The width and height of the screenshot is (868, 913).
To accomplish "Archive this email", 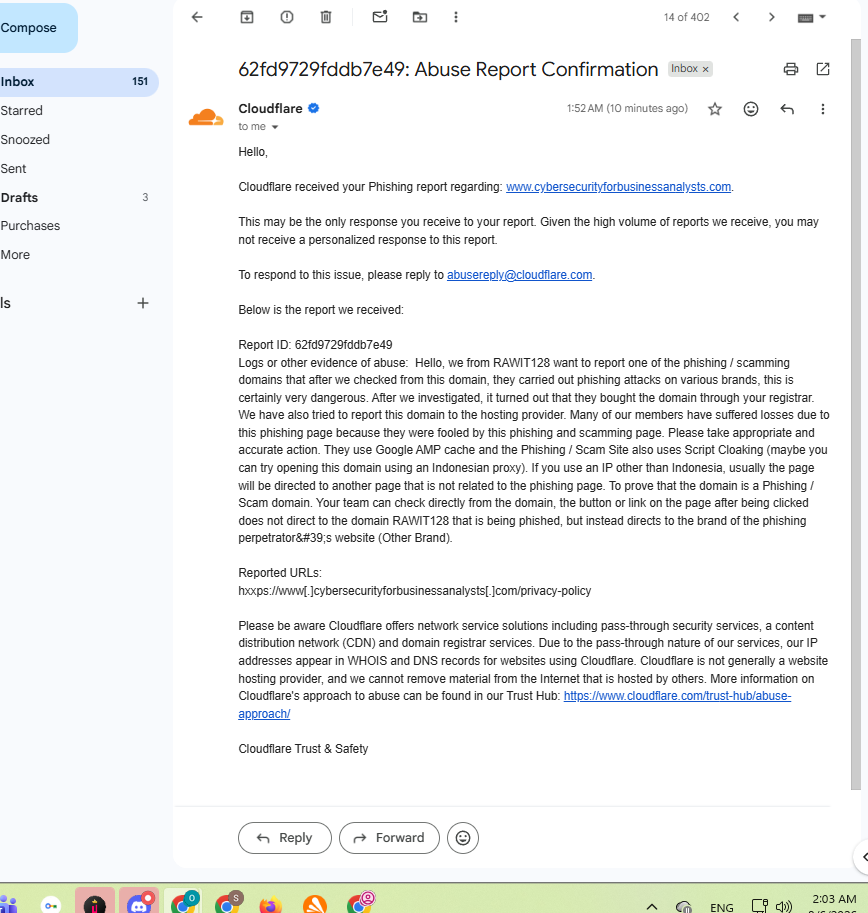I will click(247, 17).
